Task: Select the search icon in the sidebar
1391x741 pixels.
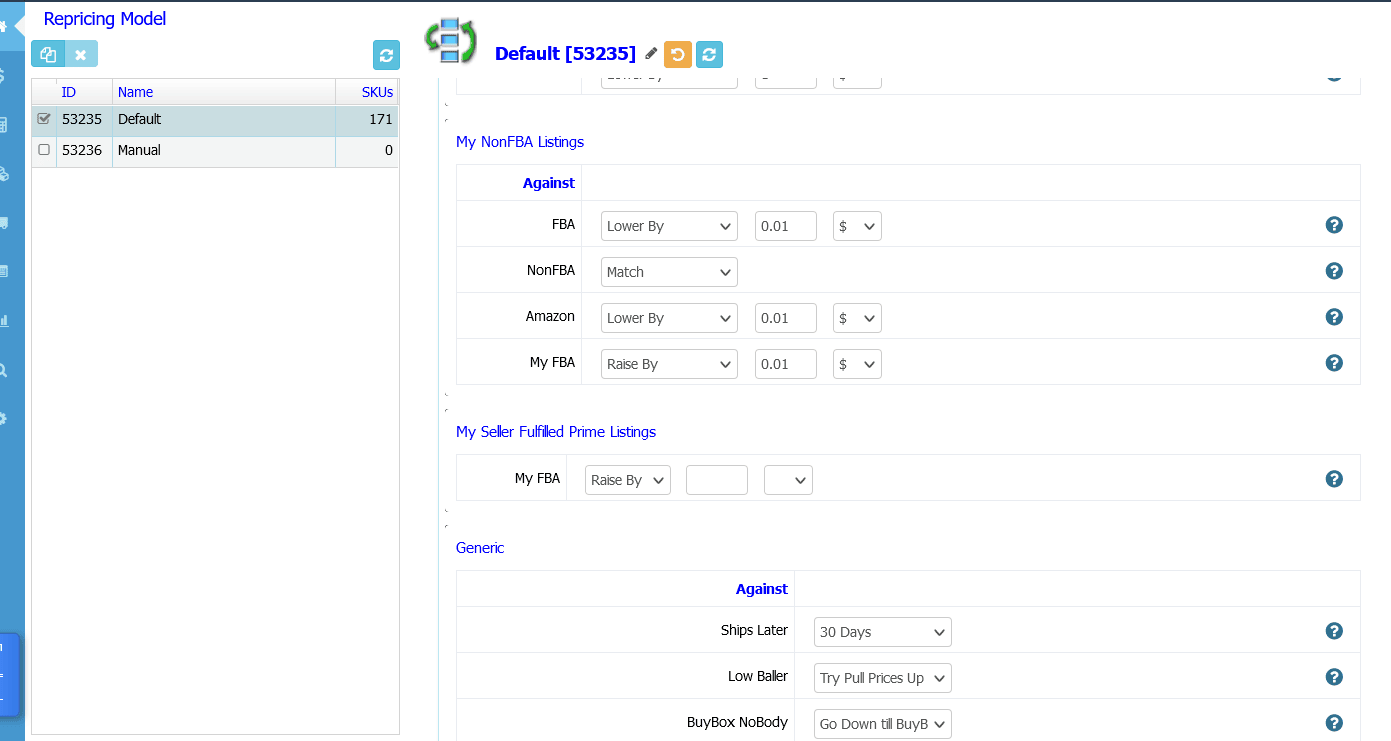Action: point(3,370)
